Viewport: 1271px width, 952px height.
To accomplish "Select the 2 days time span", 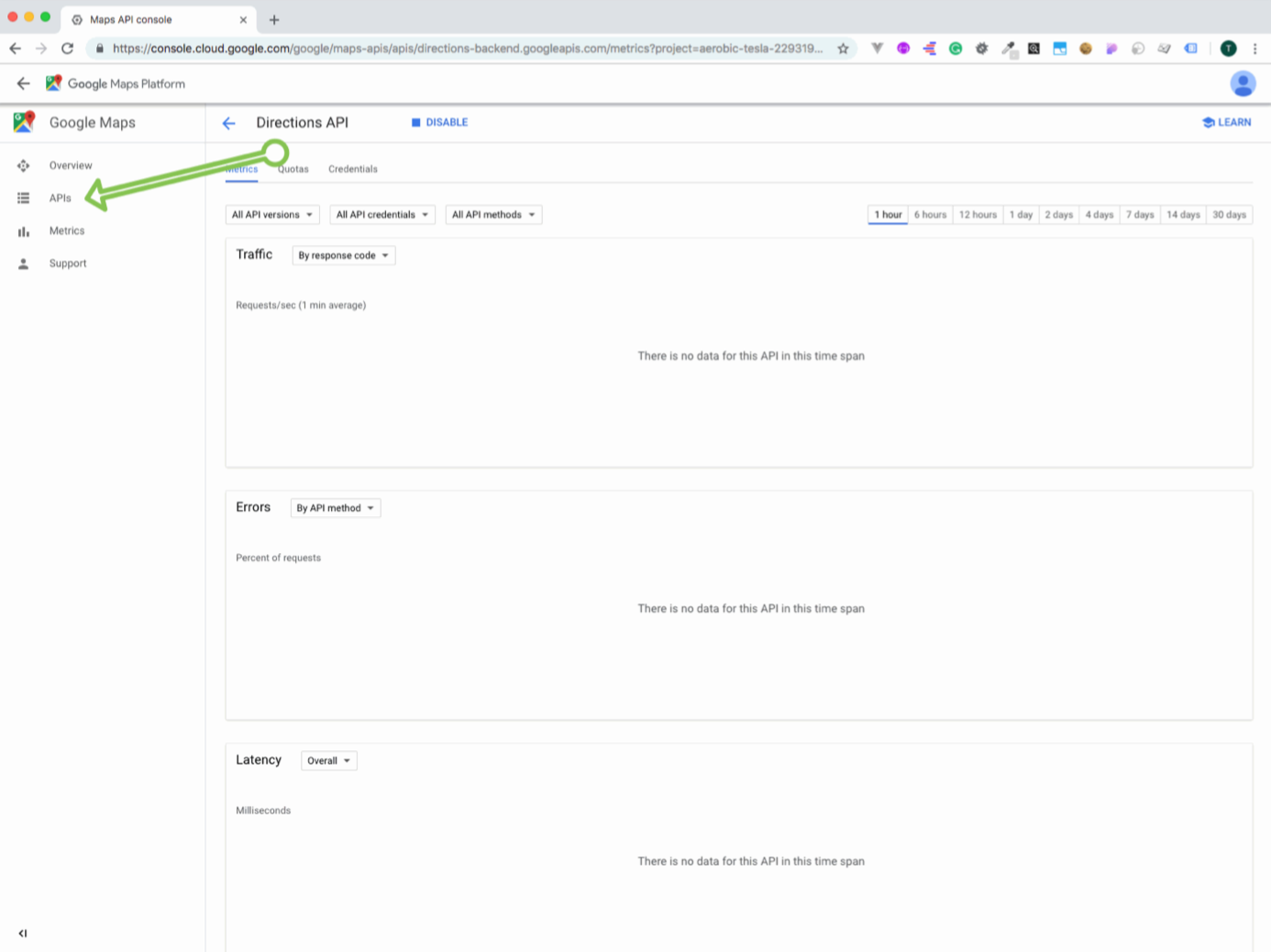I will 1059,215.
